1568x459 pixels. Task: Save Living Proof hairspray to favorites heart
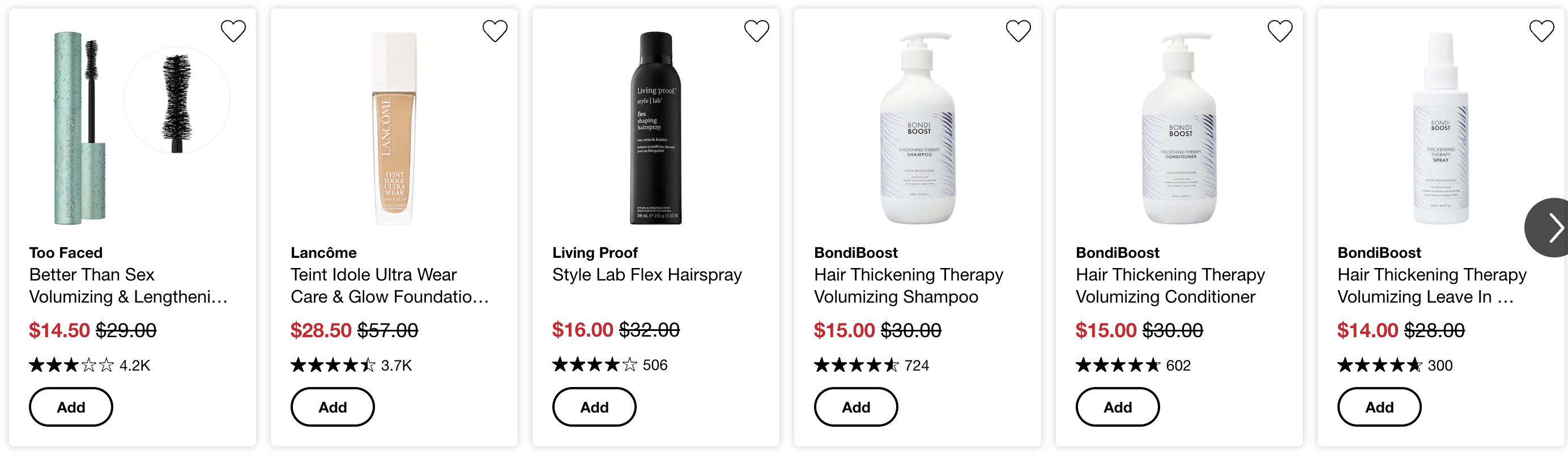point(757,31)
